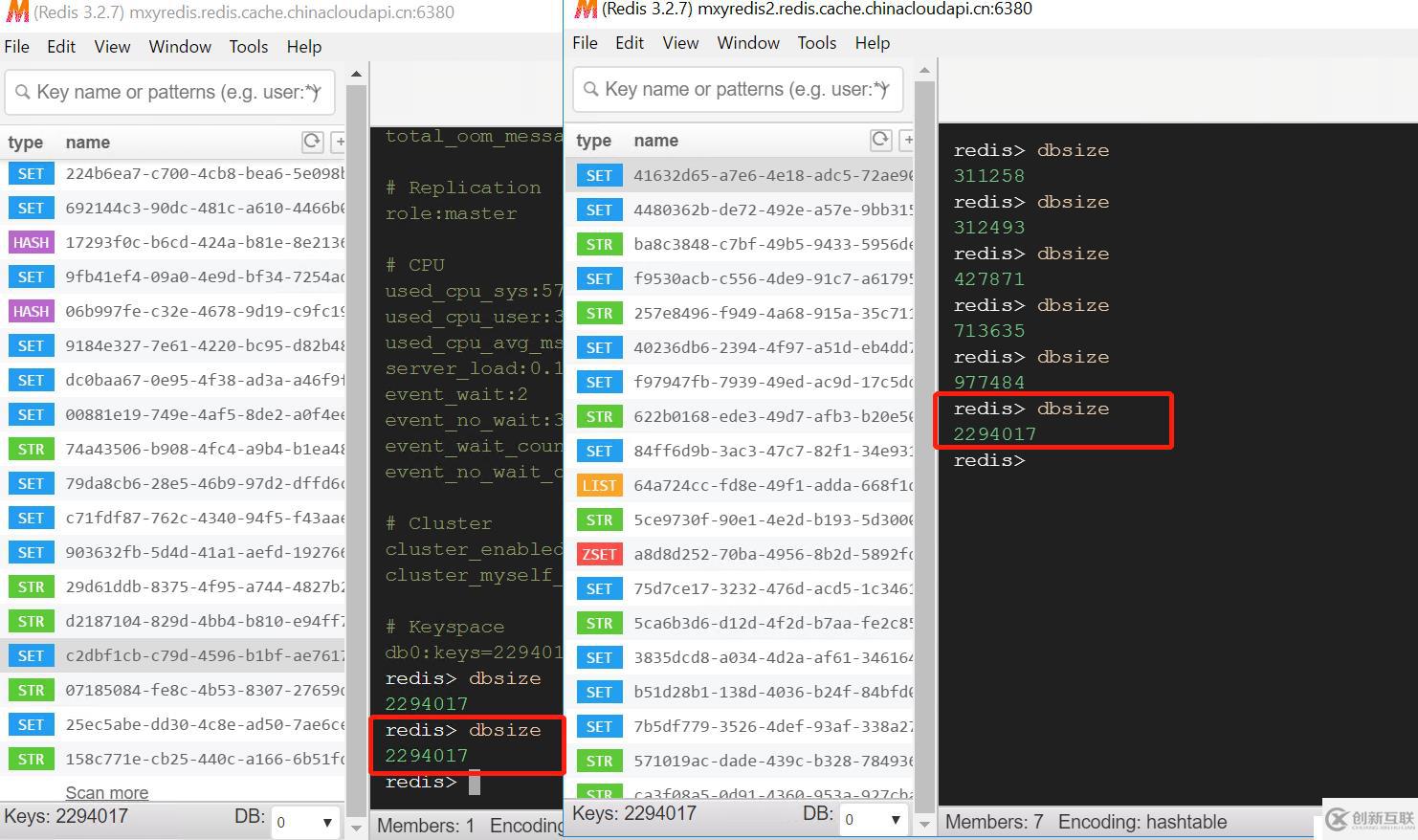Click redis prompt in right console
Screen dimensions: 1418x840
tap(989, 460)
